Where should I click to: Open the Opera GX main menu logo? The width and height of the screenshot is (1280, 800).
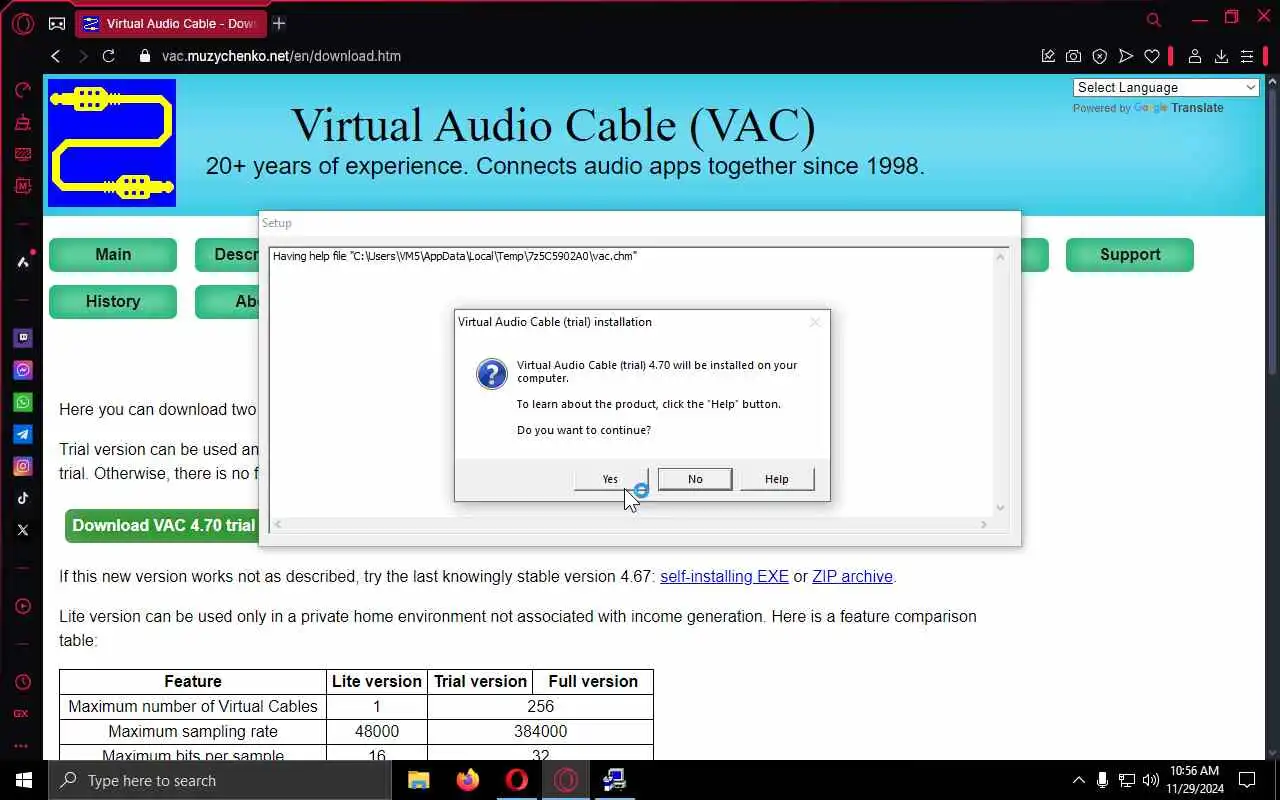click(22, 23)
